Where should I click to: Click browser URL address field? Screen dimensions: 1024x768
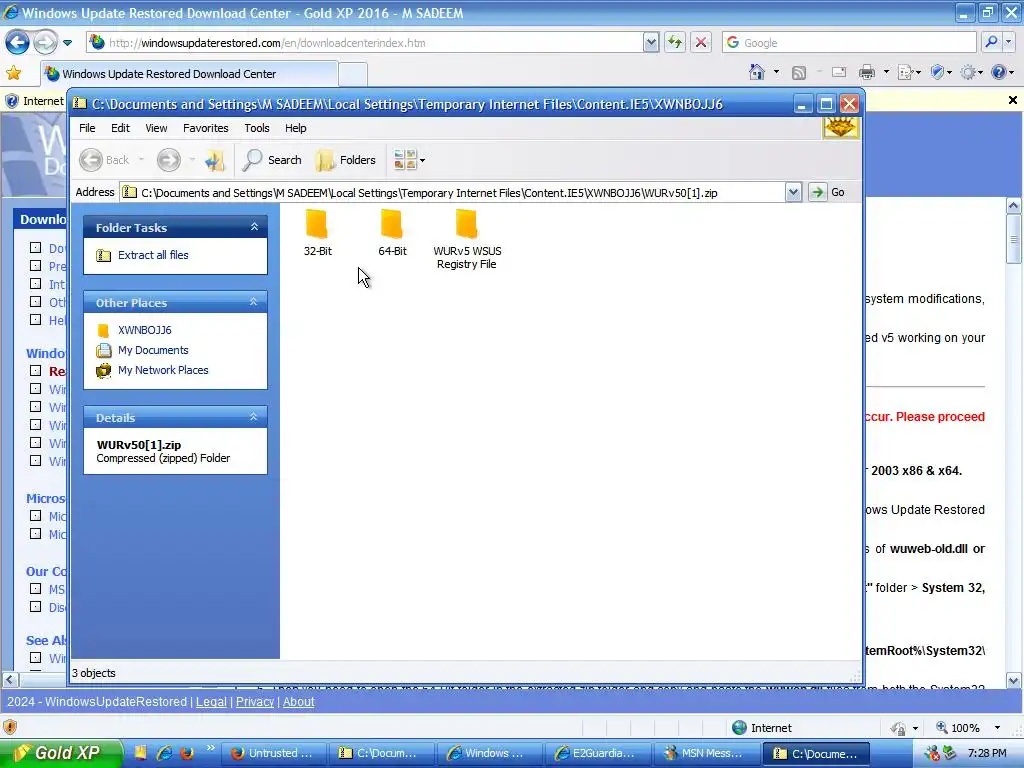coord(364,43)
